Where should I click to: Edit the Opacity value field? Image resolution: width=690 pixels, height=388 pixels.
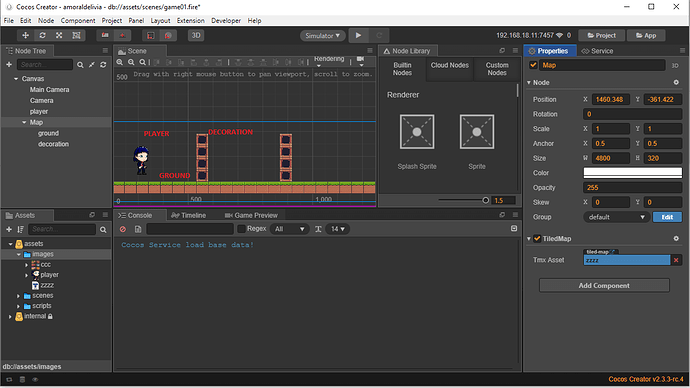[632, 187]
